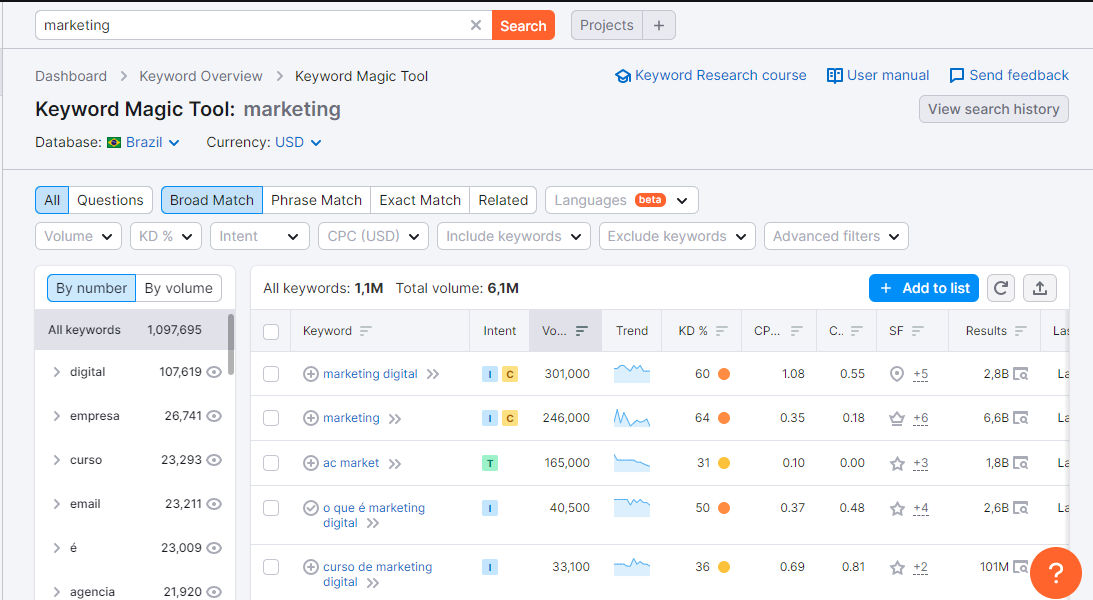Select the Exact Match tab
This screenshot has width=1093, height=600.
pyautogui.click(x=419, y=200)
